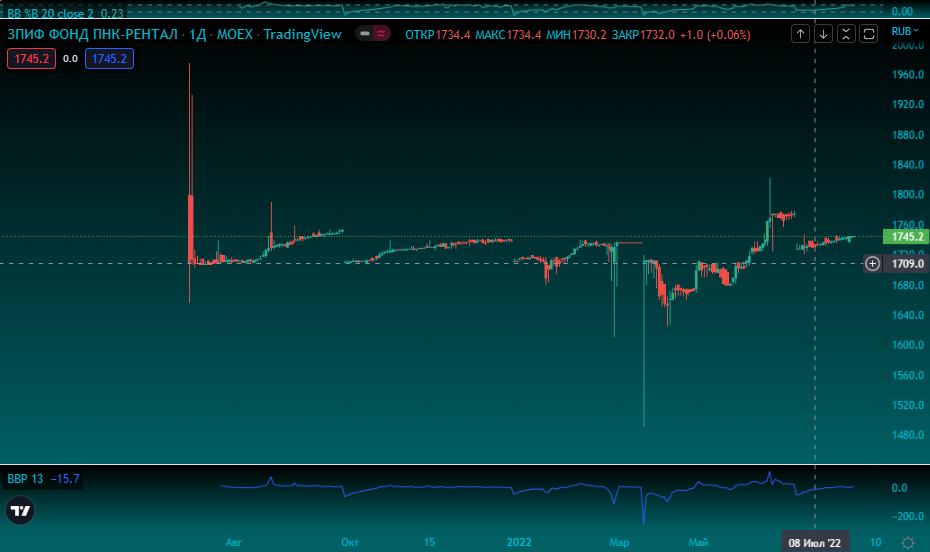Click the -200.0 BBP scale label

[x=908, y=516]
